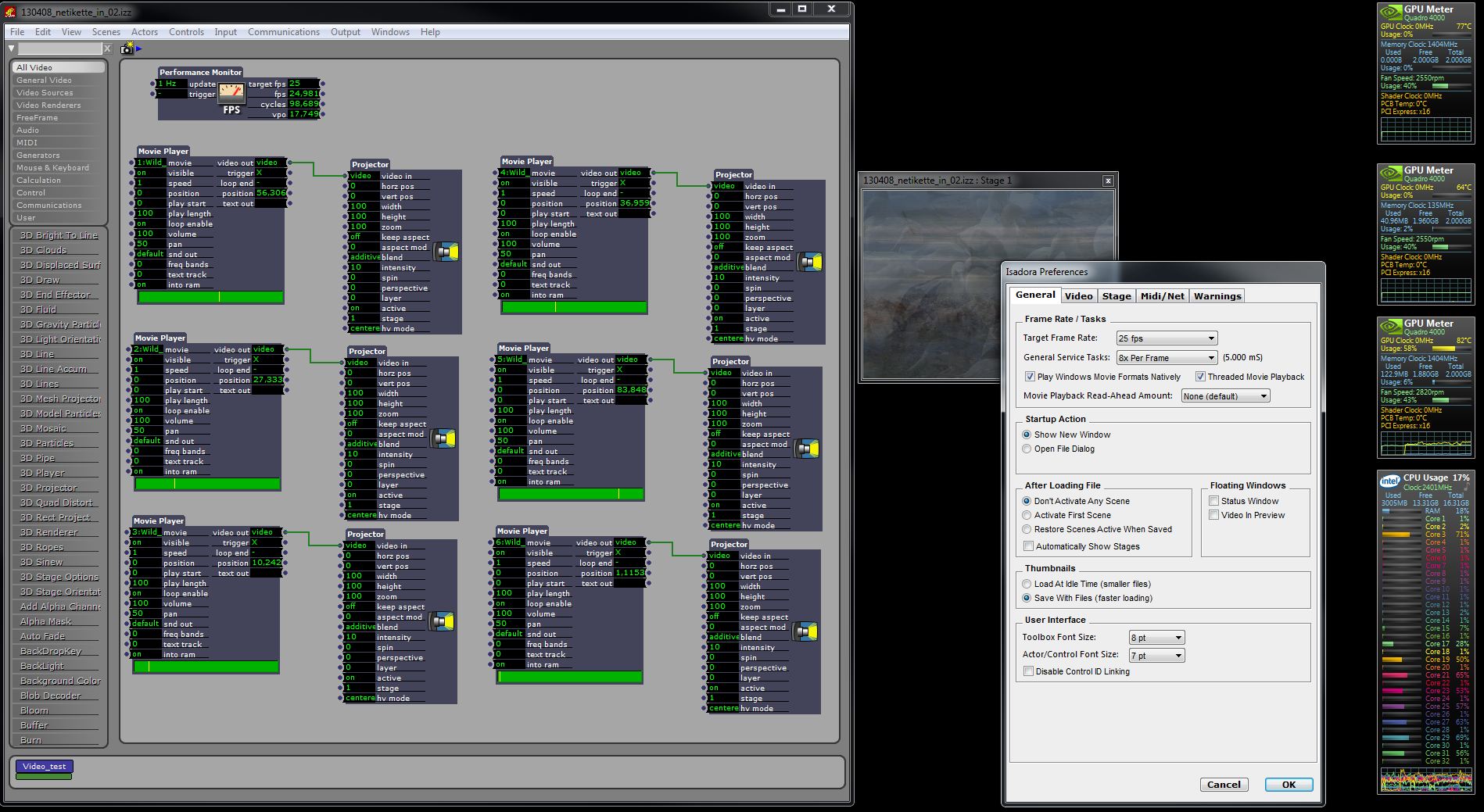Click the projector icon wired to movie 1:Wild_
1484x812 pixels.
[x=446, y=252]
